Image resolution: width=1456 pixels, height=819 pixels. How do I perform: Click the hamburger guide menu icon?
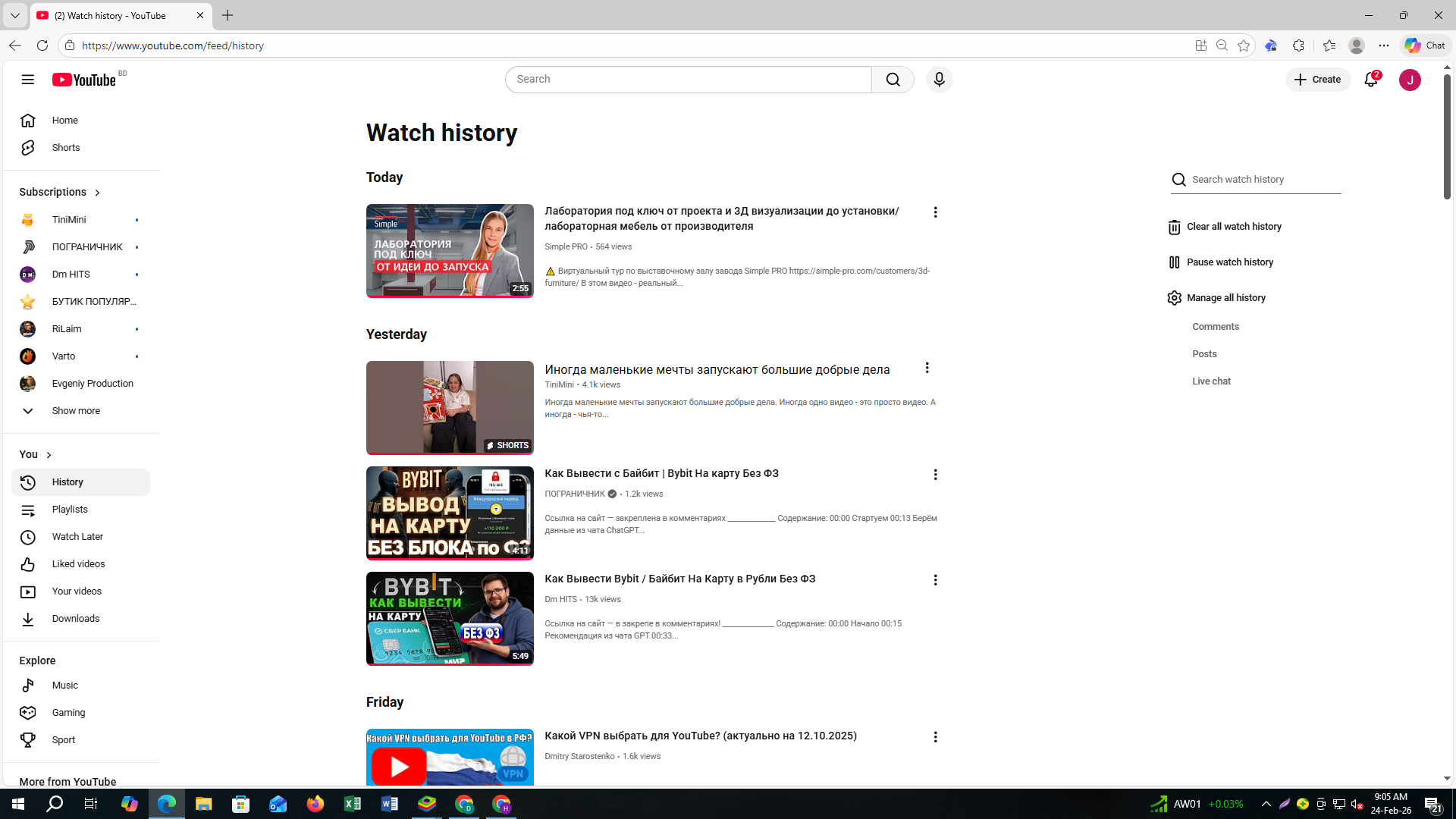tap(28, 80)
